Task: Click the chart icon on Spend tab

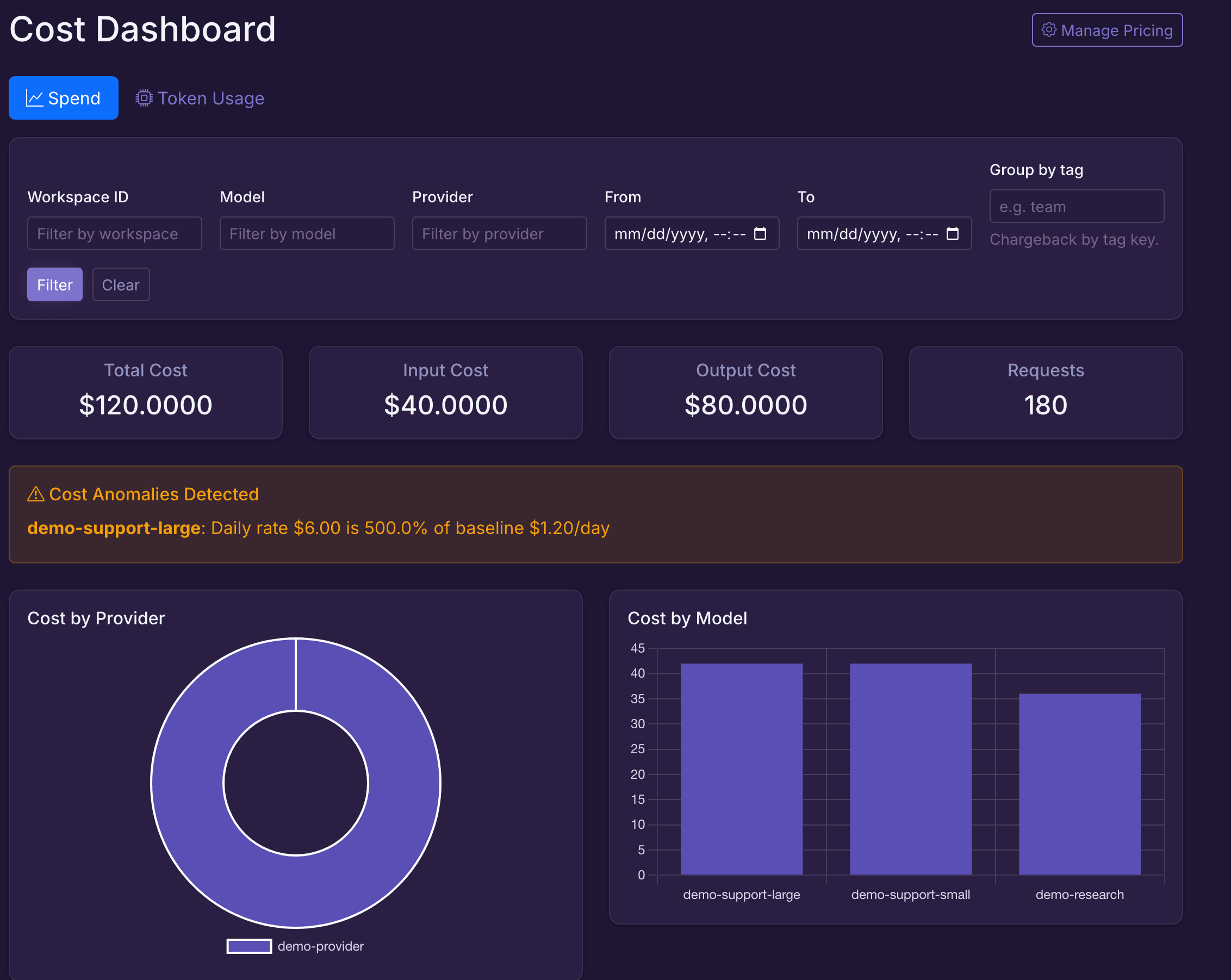Action: (34, 98)
